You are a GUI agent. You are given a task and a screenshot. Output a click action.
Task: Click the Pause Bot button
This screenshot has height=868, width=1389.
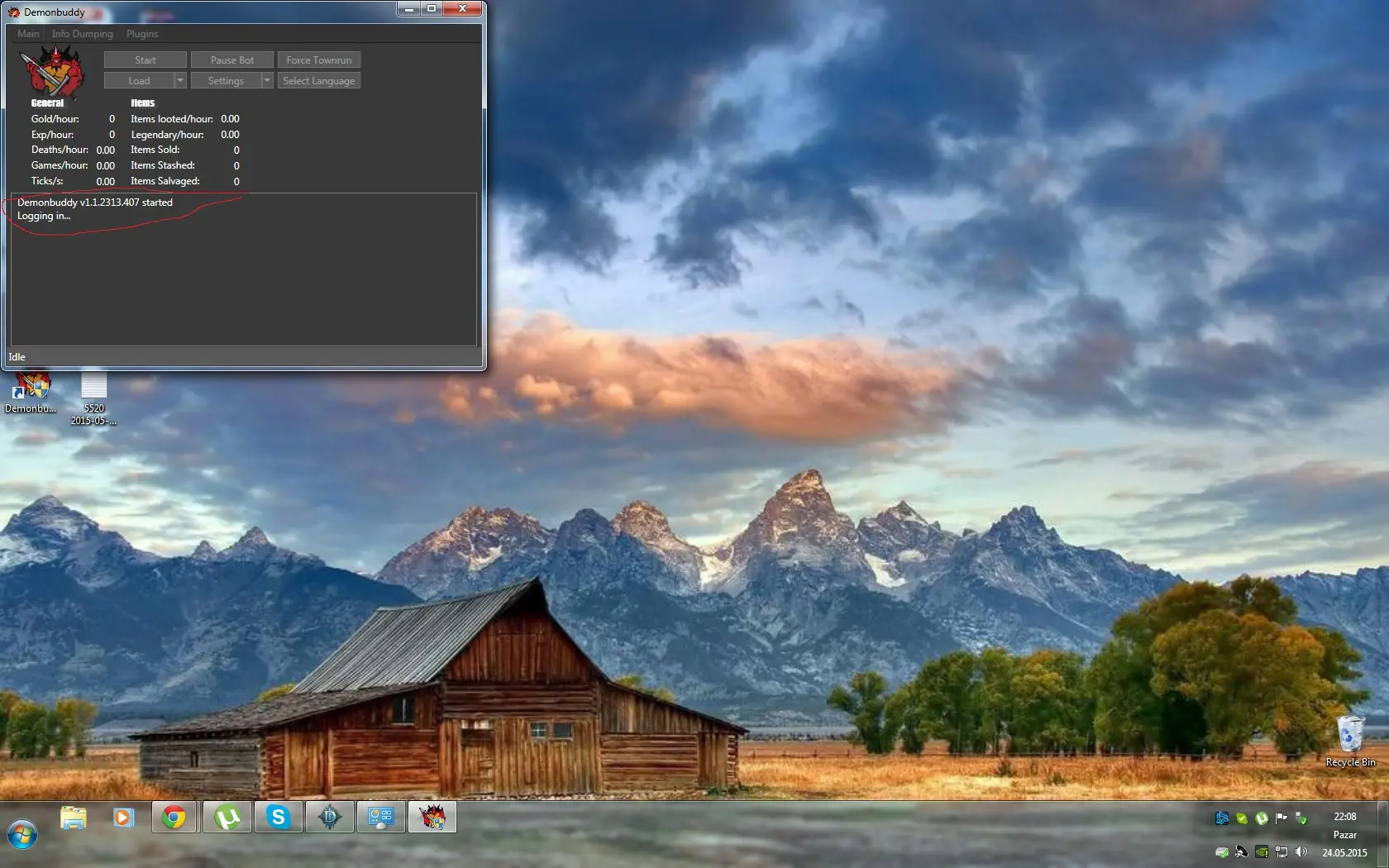[232, 60]
